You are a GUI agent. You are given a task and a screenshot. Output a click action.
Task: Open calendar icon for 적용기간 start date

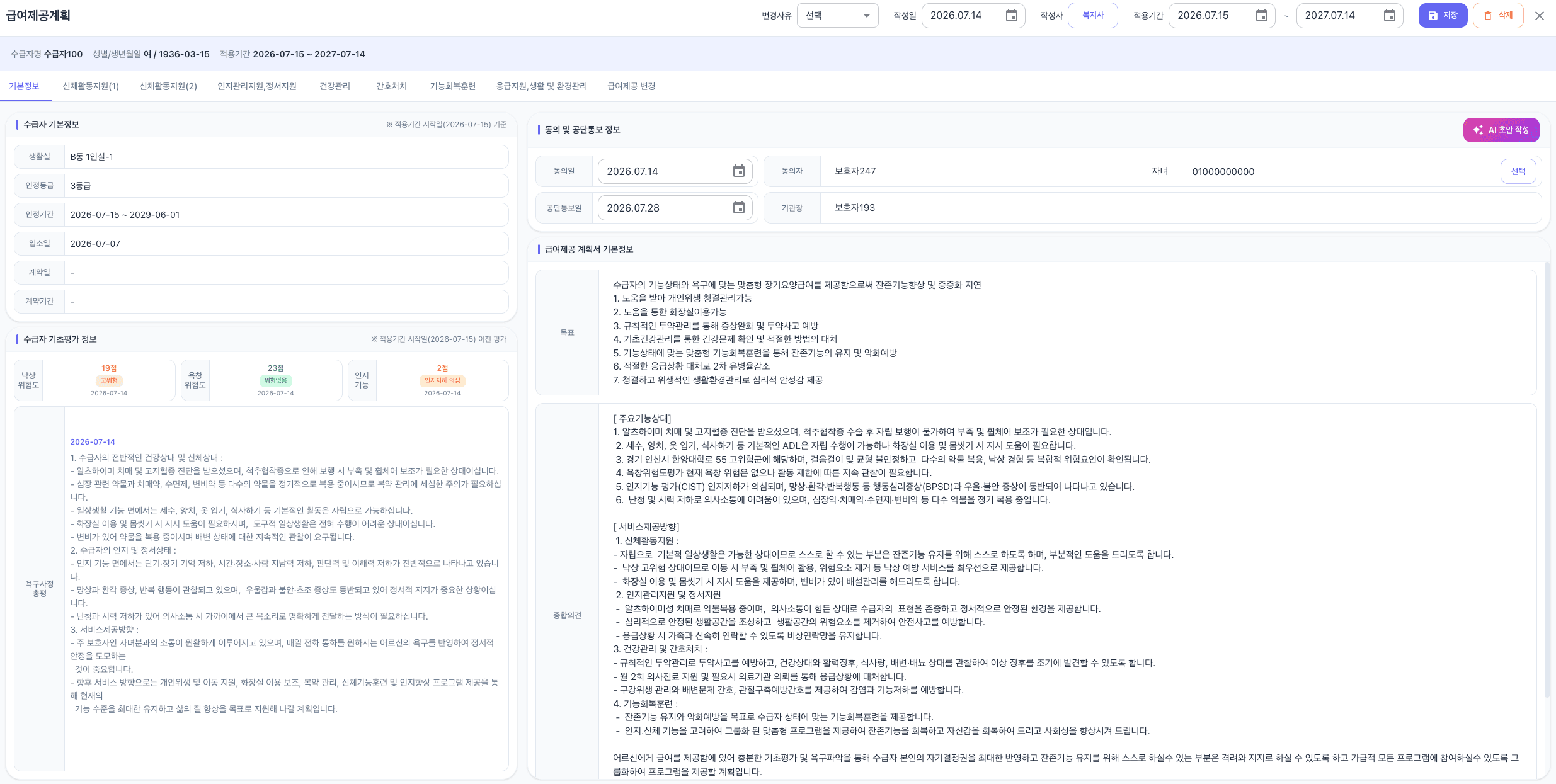click(1261, 16)
